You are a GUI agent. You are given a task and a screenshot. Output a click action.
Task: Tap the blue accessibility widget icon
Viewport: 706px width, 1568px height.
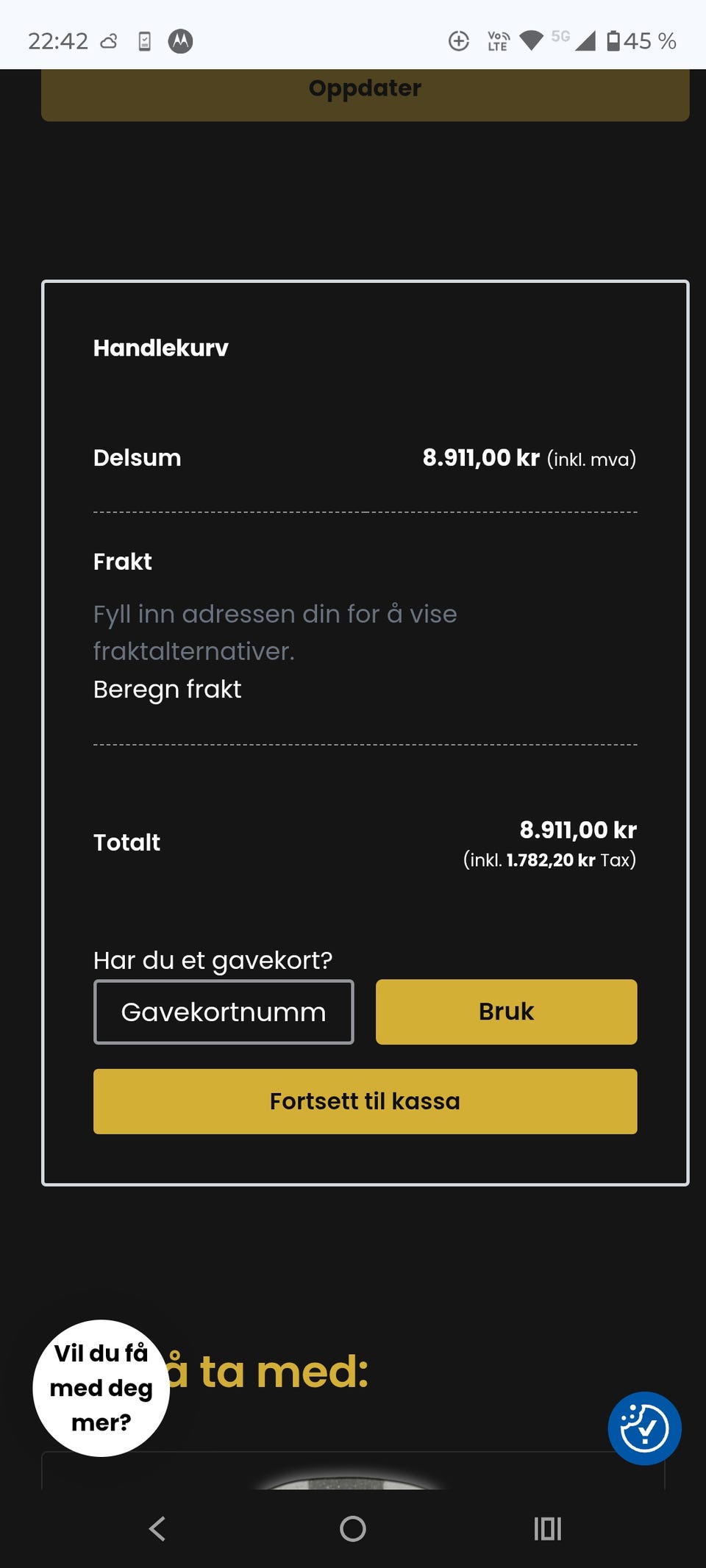644,1428
